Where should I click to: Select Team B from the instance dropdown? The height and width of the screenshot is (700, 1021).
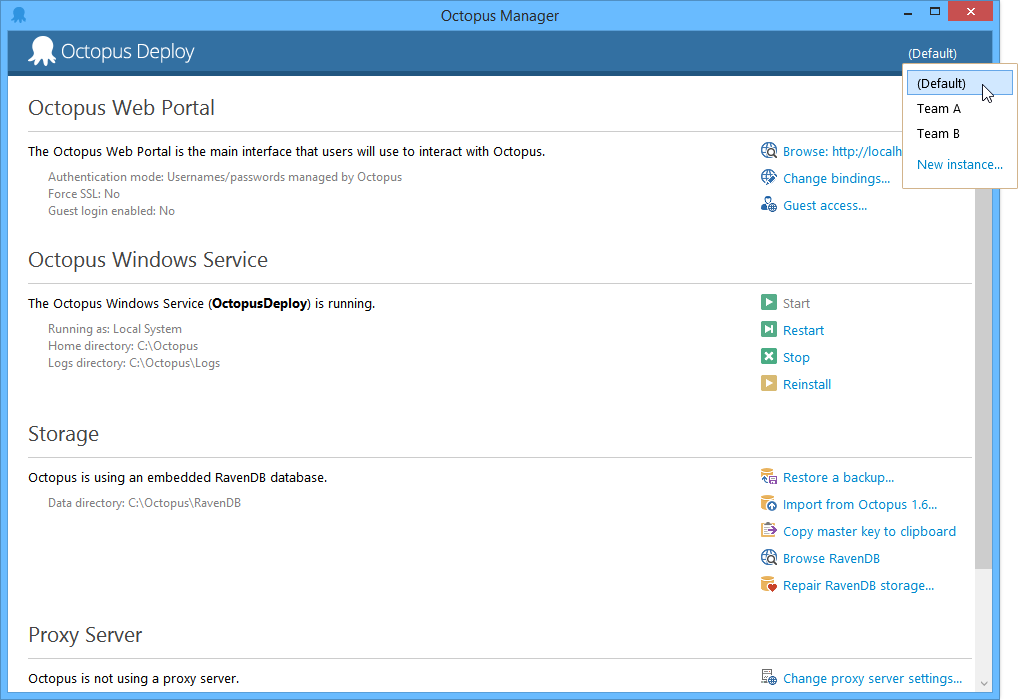click(938, 133)
